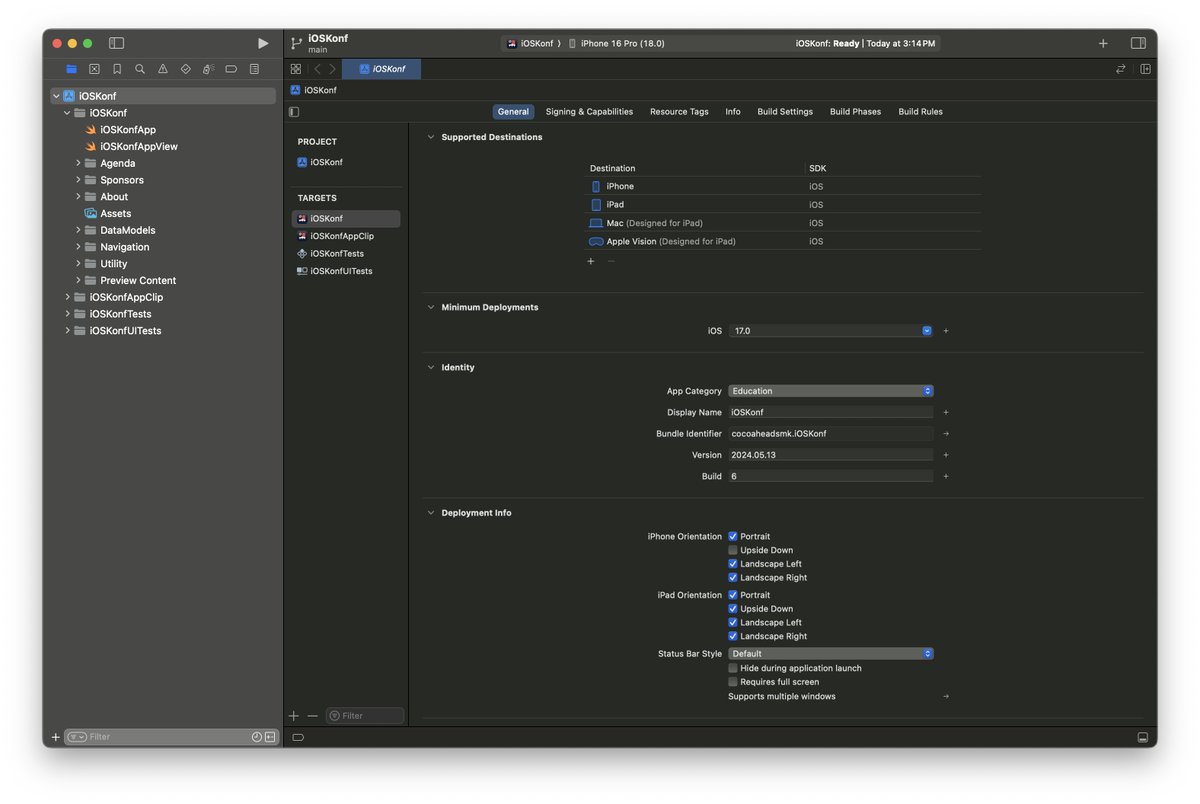Open the Build Phases tab
Image resolution: width=1200 pixels, height=804 pixels.
tap(855, 112)
